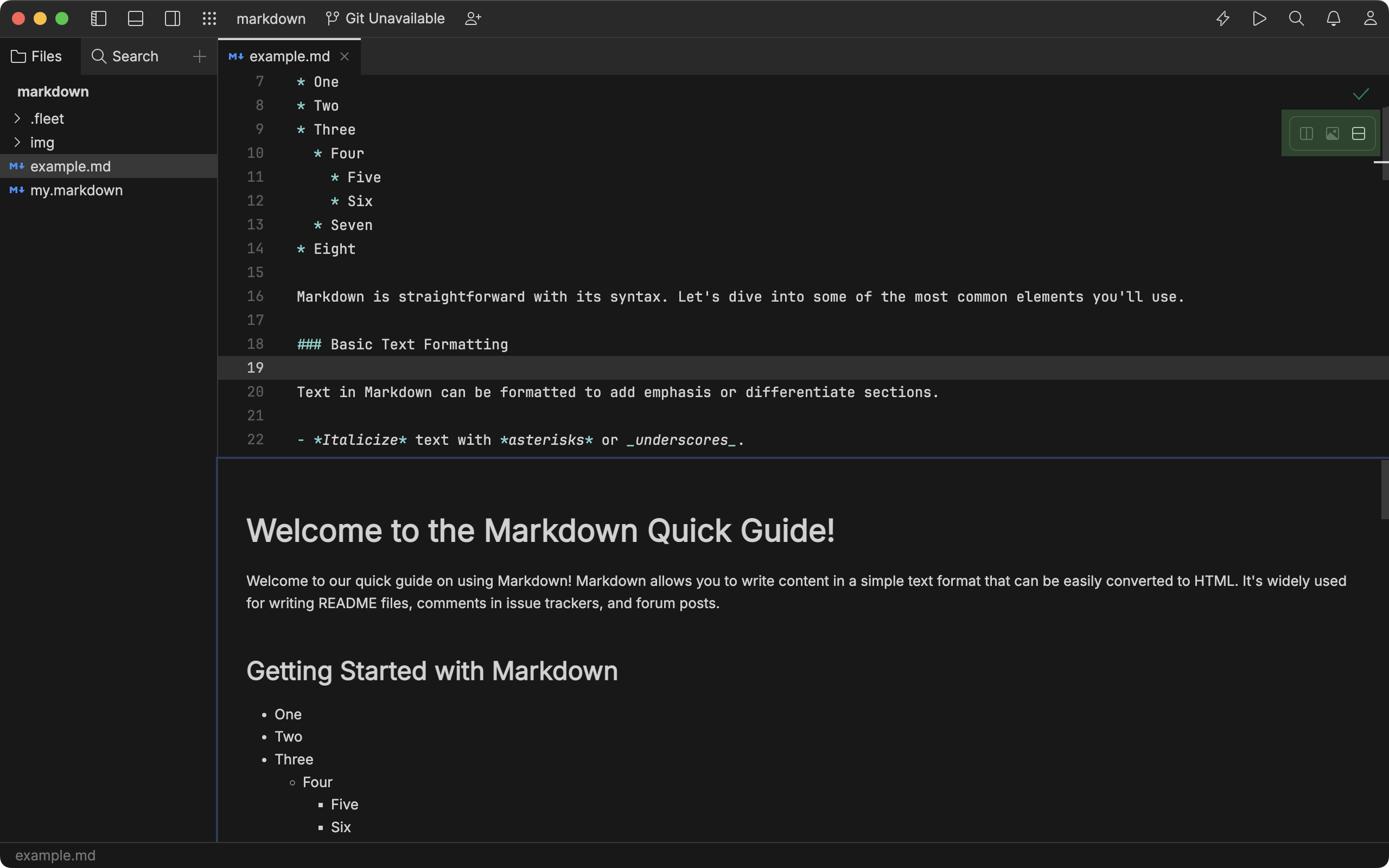Toggle the left sidebar panel icon
Screen dimensions: 1389x868
coord(99,18)
